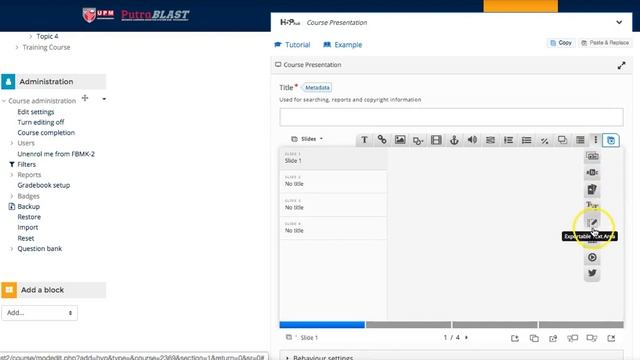Image resolution: width=640 pixels, height=360 pixels.
Task: Choose Exportable Text Area from the more menu
Action: click(592, 223)
